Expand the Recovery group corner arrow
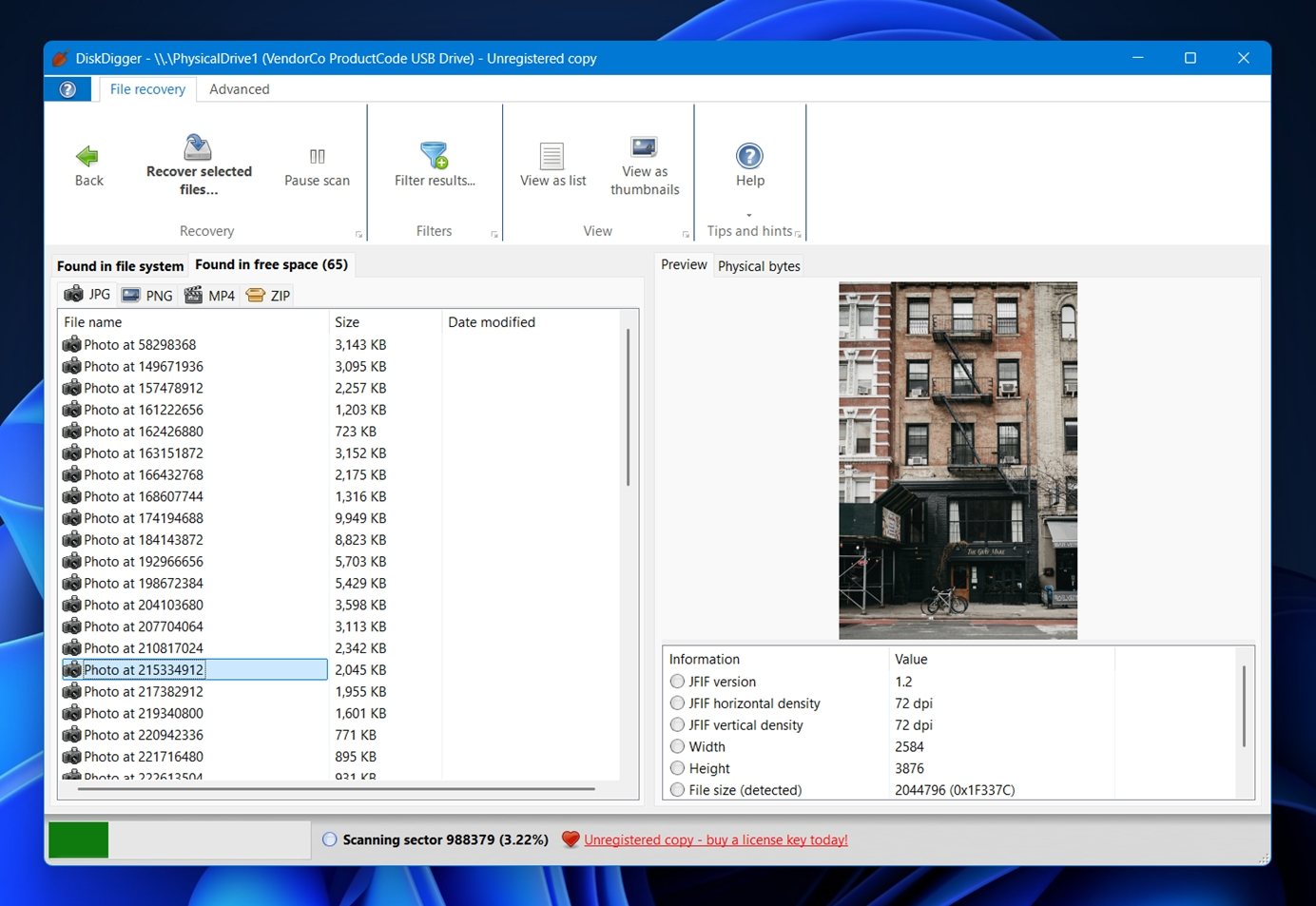The height and width of the screenshot is (906, 1316). click(359, 233)
